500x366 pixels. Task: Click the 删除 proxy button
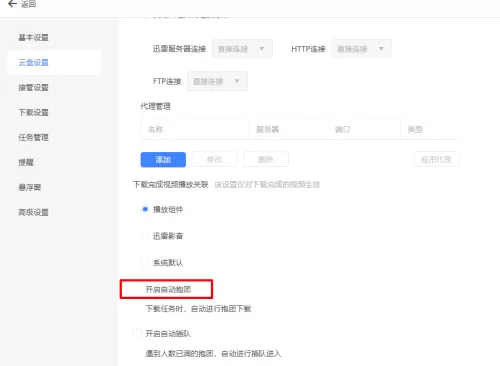pos(266,160)
